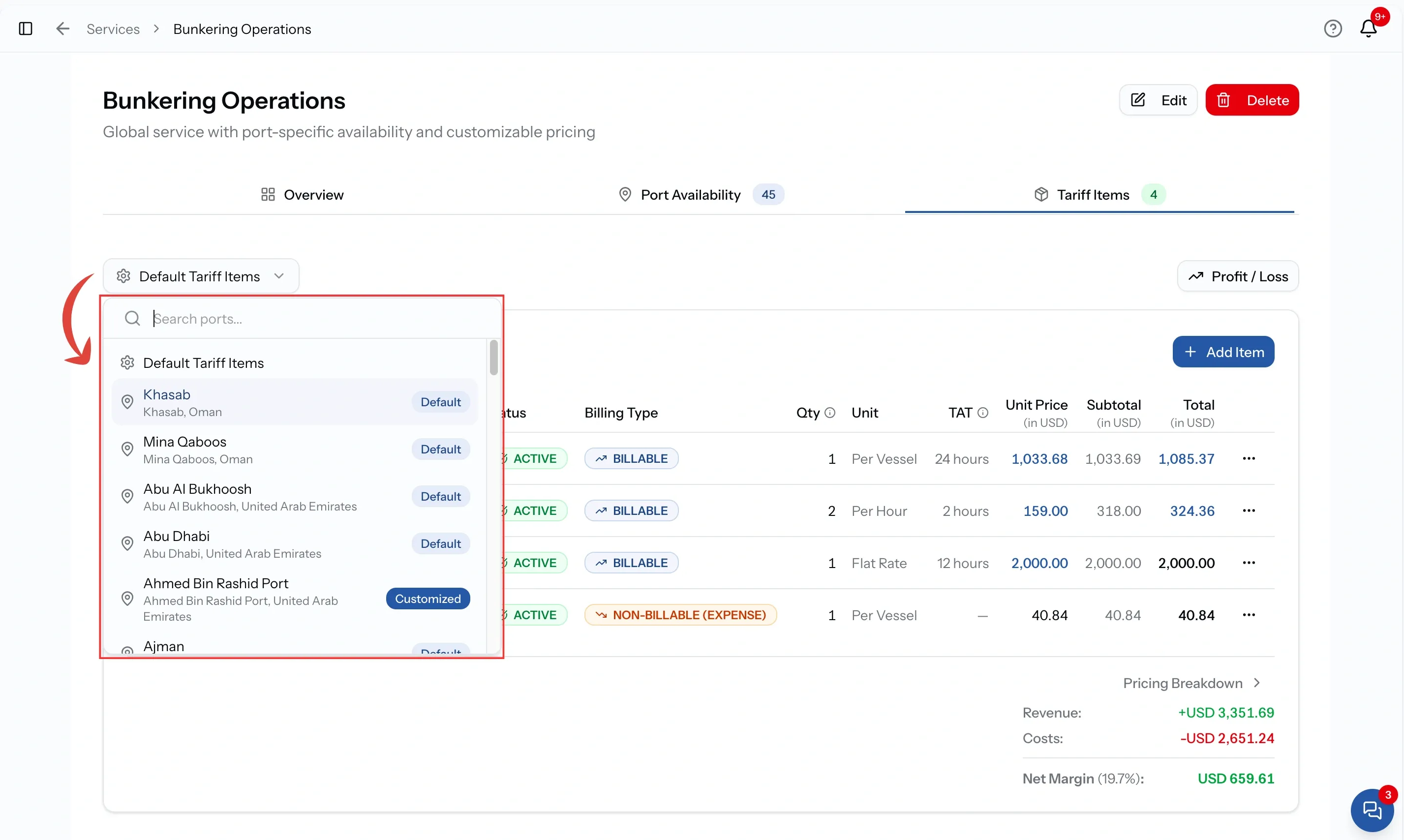Click the TAT info icon
This screenshot has height=840, width=1404.
point(983,413)
